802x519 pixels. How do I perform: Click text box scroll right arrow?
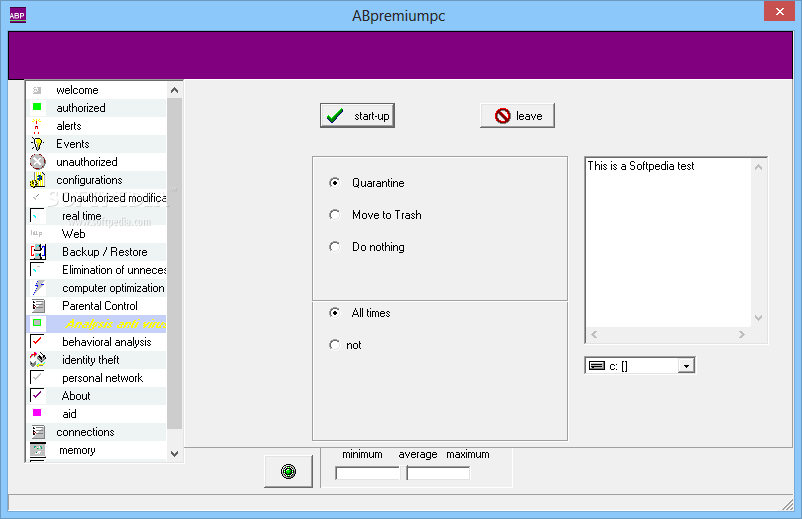coord(742,334)
